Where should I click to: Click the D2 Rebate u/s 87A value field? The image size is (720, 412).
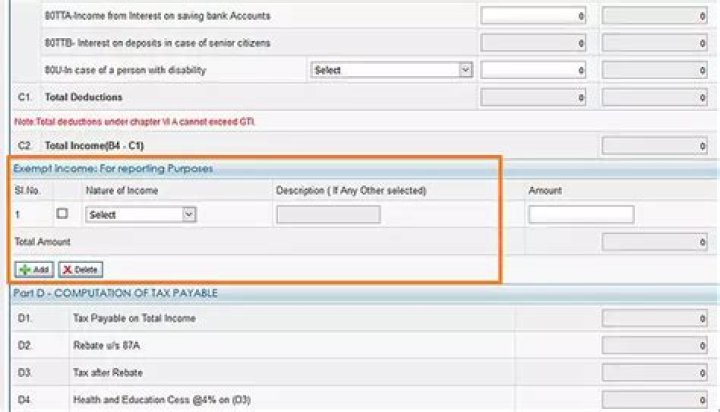pos(654,345)
